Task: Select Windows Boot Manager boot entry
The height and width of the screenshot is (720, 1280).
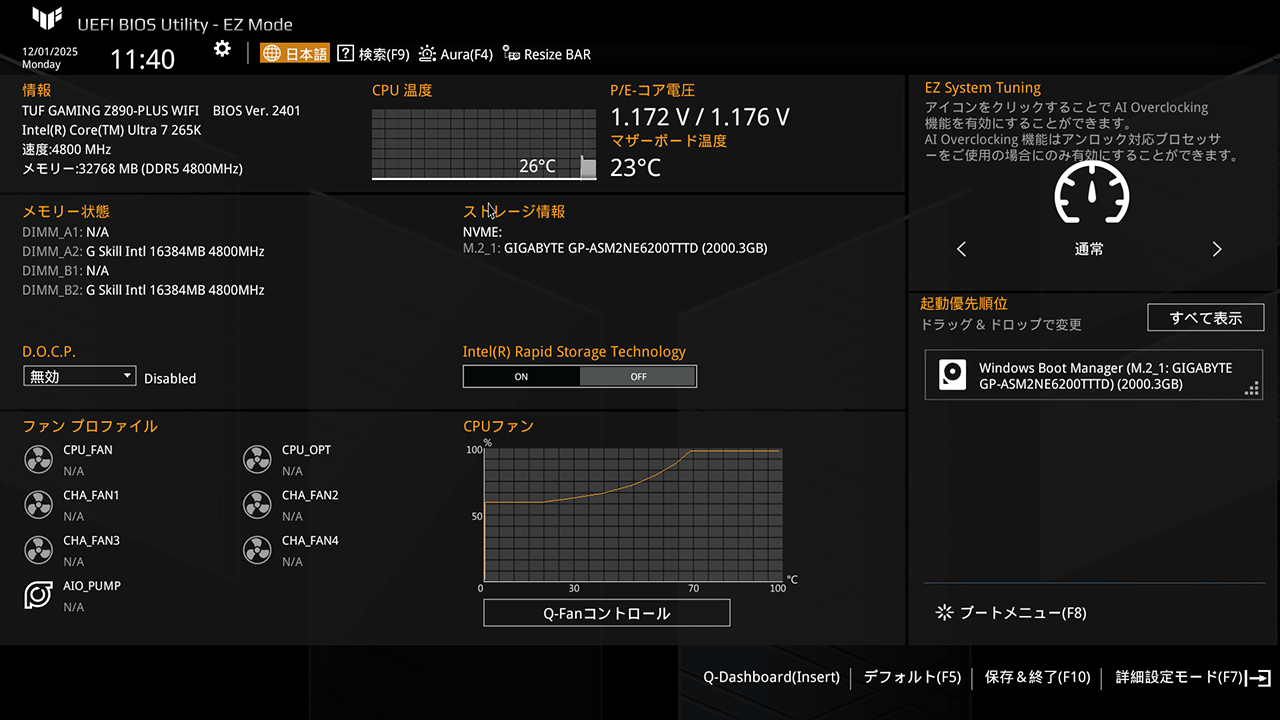Action: point(1093,376)
